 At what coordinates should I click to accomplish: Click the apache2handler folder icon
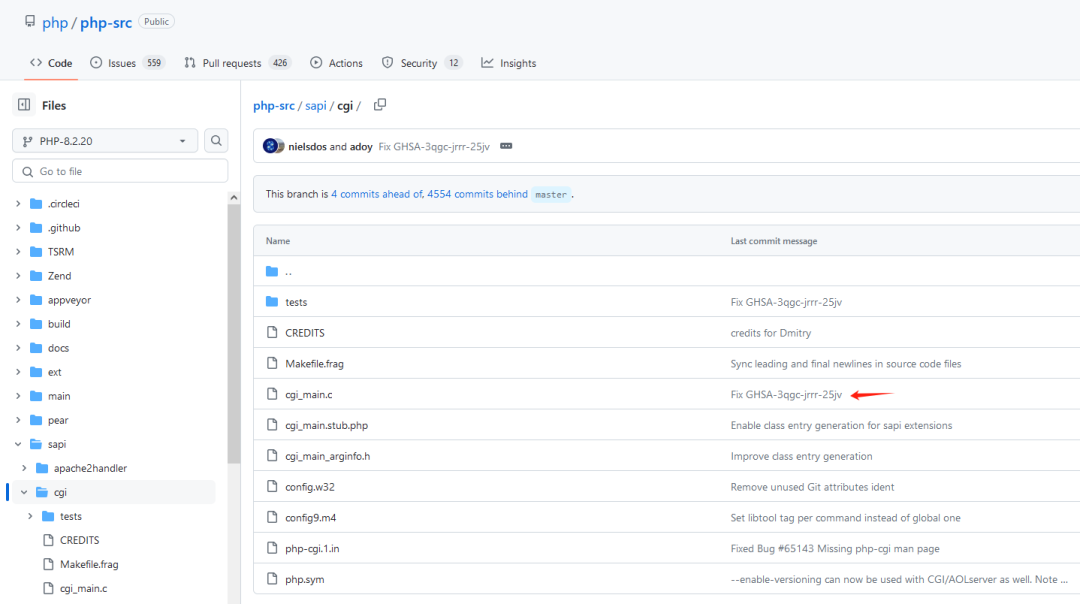pos(42,468)
